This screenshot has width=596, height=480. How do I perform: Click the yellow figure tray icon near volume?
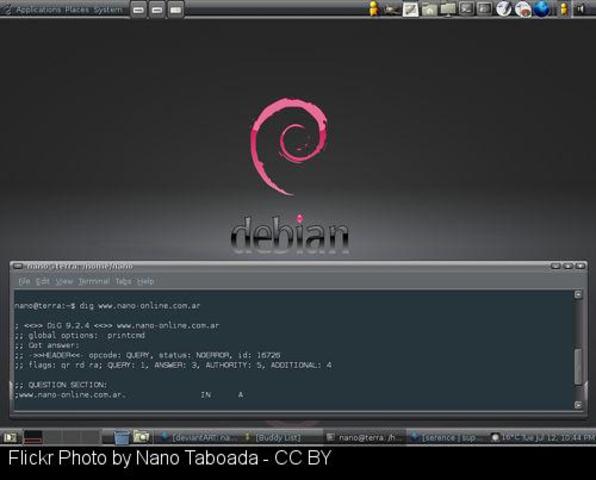point(564,9)
